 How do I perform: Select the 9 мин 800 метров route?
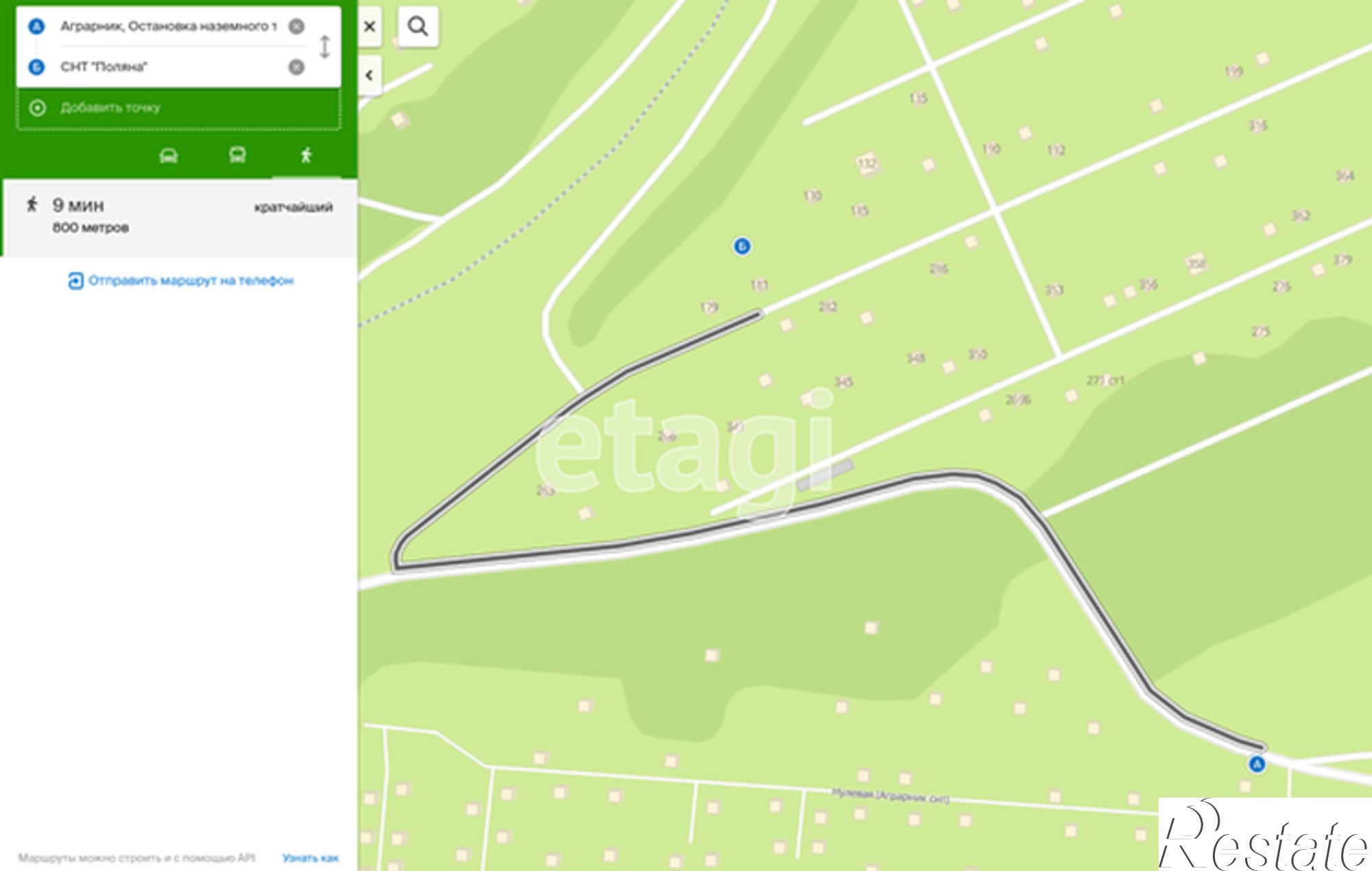point(180,217)
